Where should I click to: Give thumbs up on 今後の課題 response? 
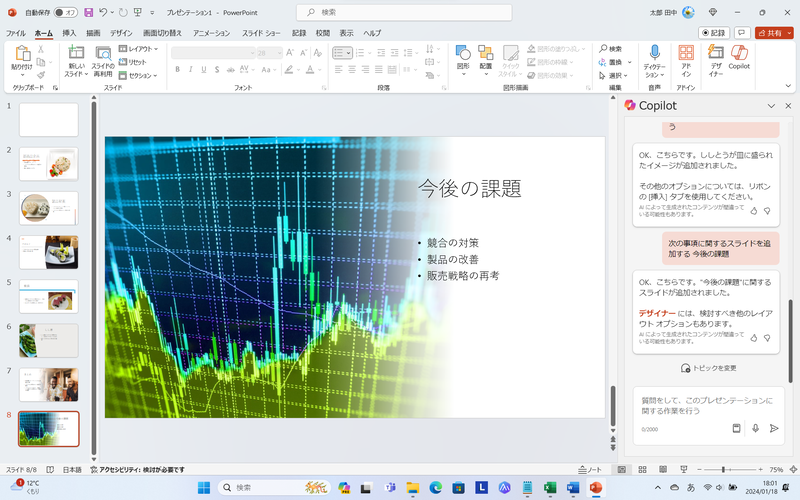pos(754,338)
